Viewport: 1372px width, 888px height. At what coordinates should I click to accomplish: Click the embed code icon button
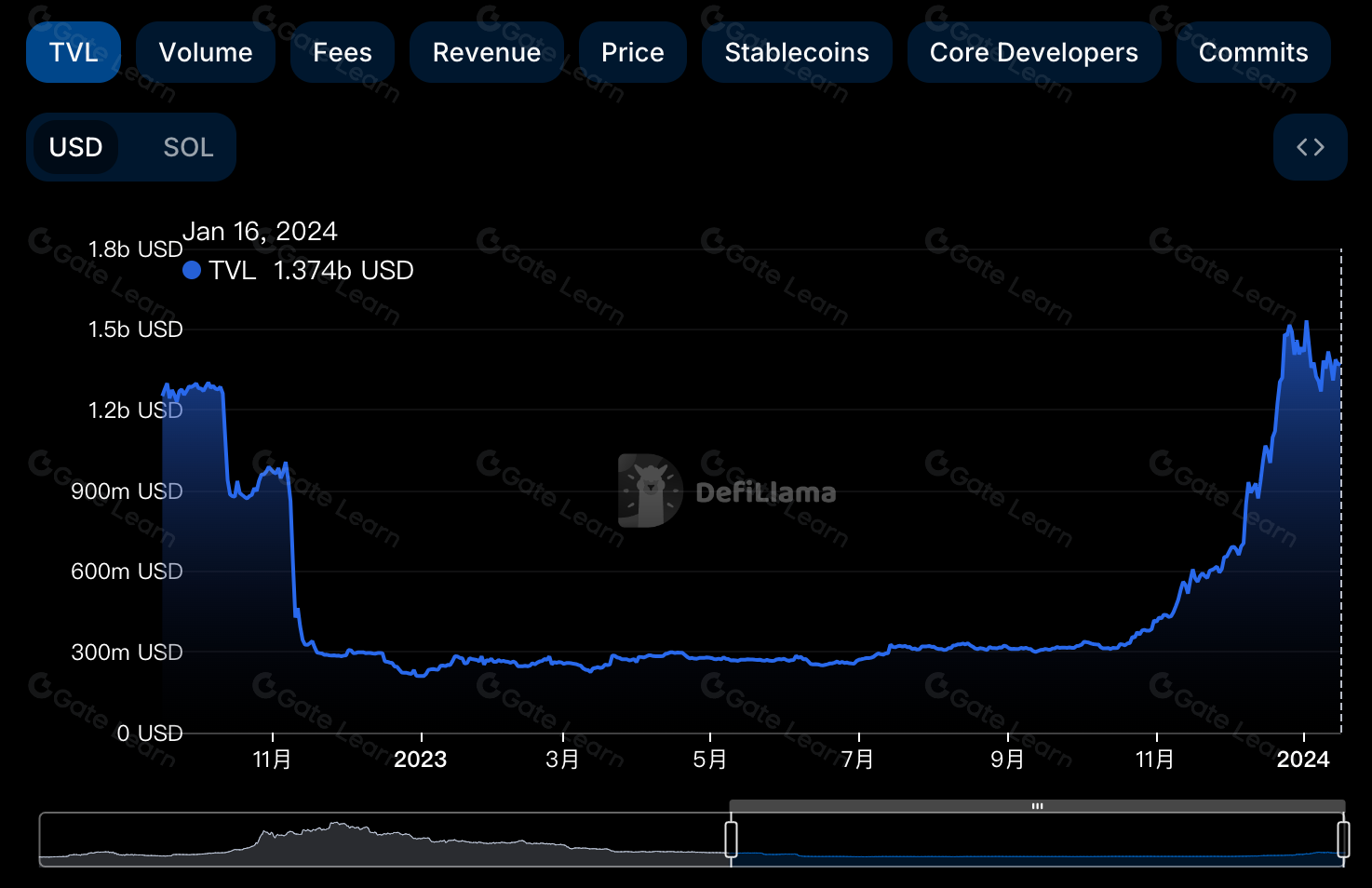1311,147
